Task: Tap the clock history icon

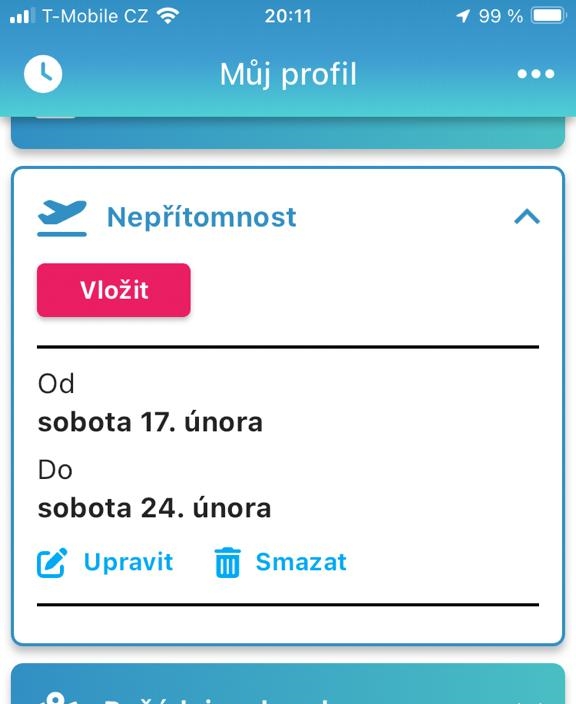Action: [x=43, y=74]
